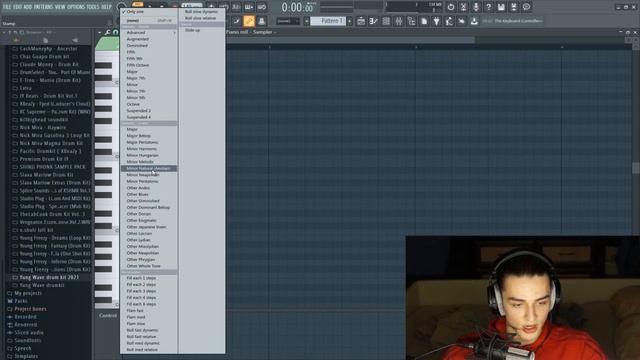Open the browser view icon

coord(411,21)
